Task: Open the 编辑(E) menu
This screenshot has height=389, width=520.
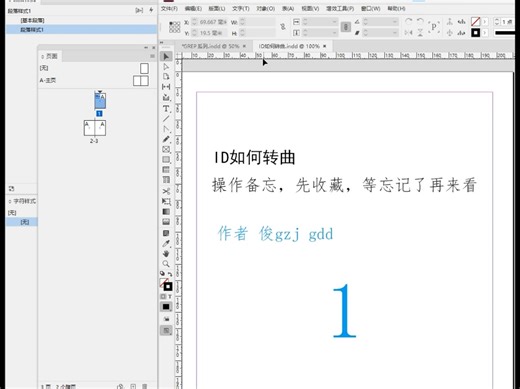Action: pos(193,8)
